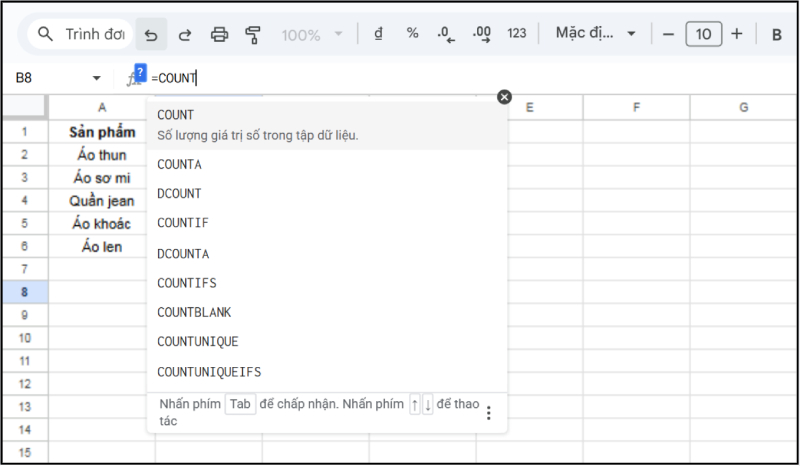Redo the last undone action

185,34
